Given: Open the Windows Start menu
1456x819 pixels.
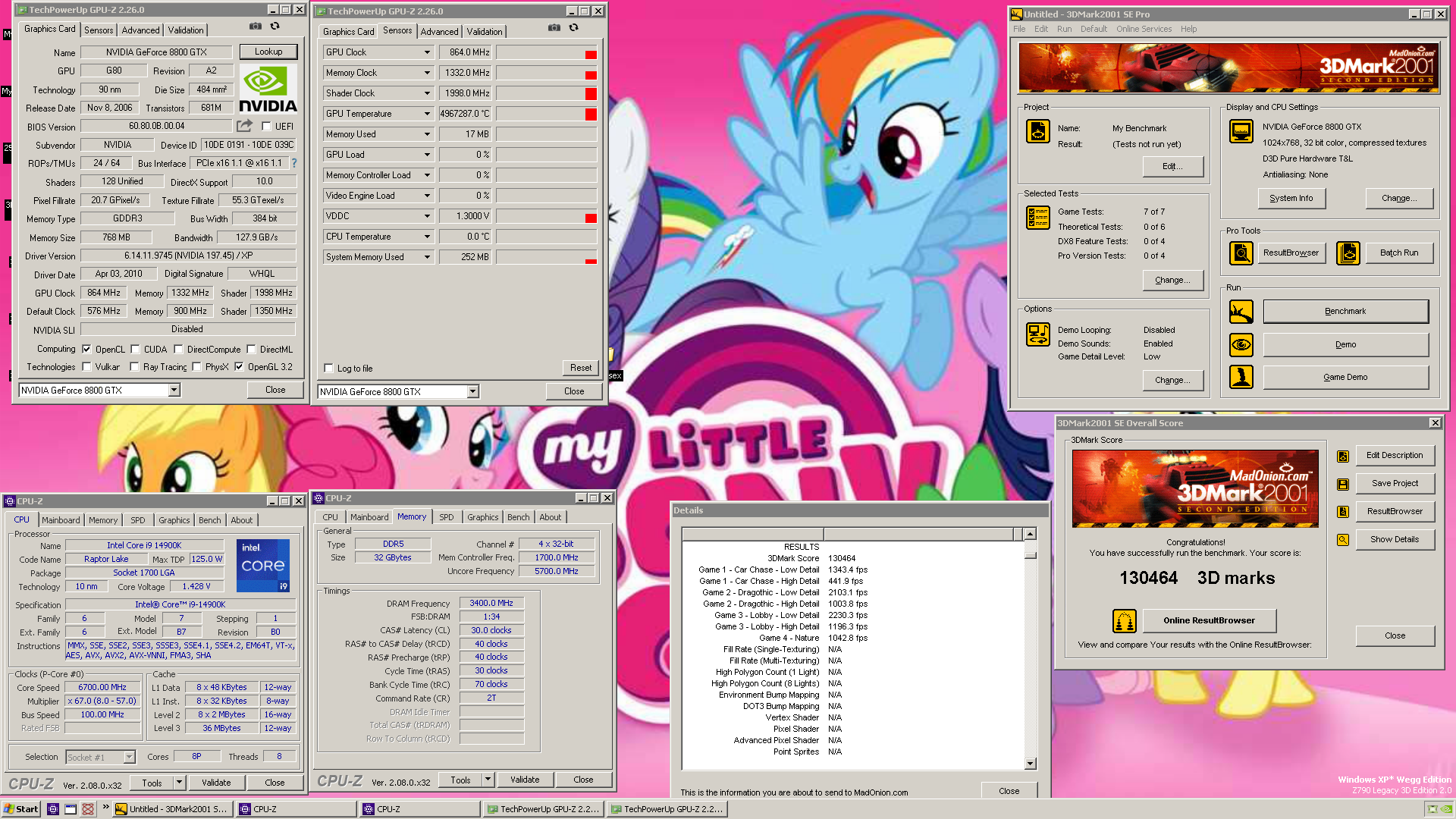Looking at the screenshot, I should point(20,809).
